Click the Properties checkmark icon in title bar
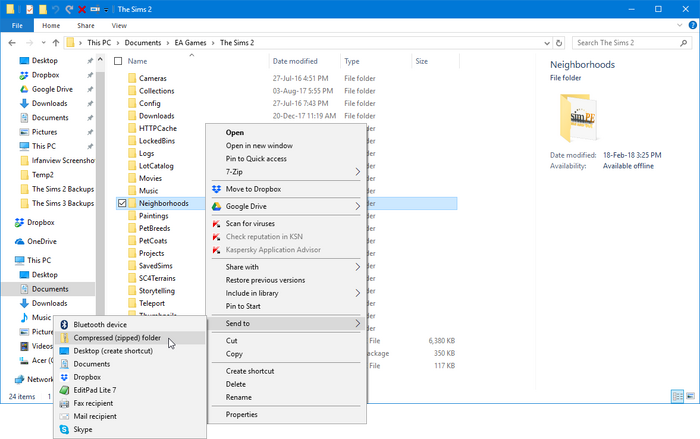The image size is (700, 439). tap(29, 9)
